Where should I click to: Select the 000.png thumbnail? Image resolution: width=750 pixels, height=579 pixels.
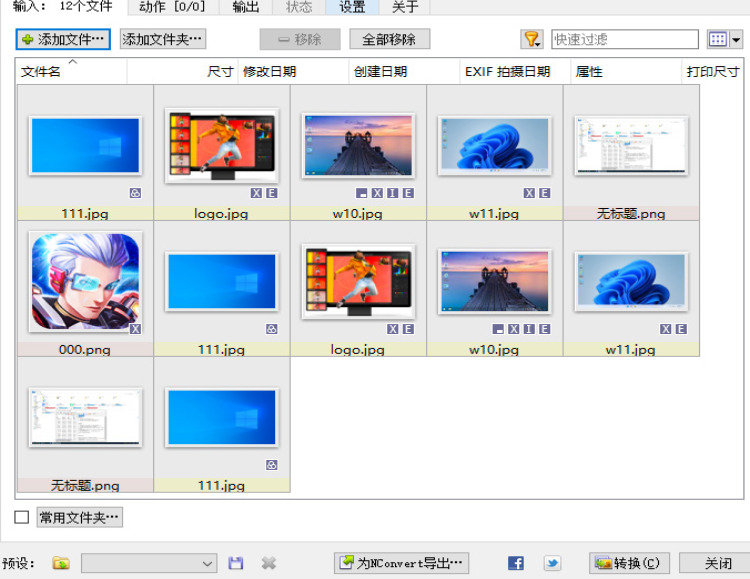tap(86, 282)
